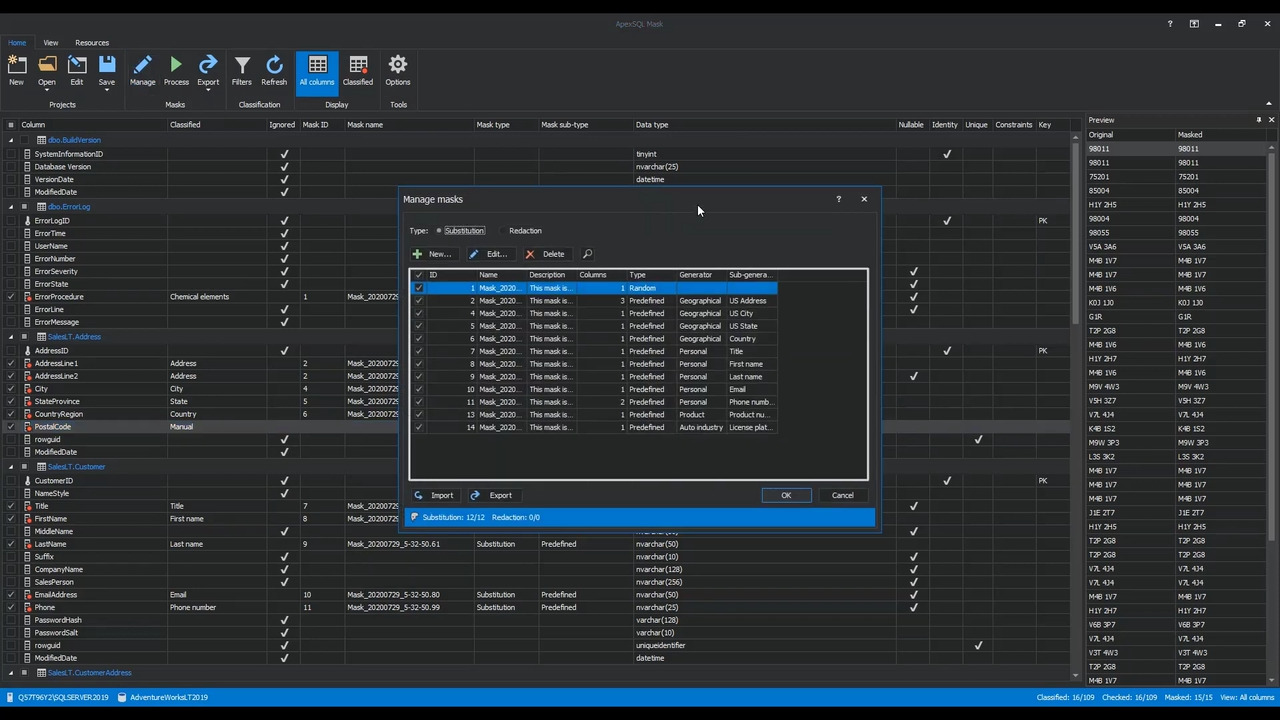
Task: Open the Resources ribbon tab
Action: coord(91,42)
